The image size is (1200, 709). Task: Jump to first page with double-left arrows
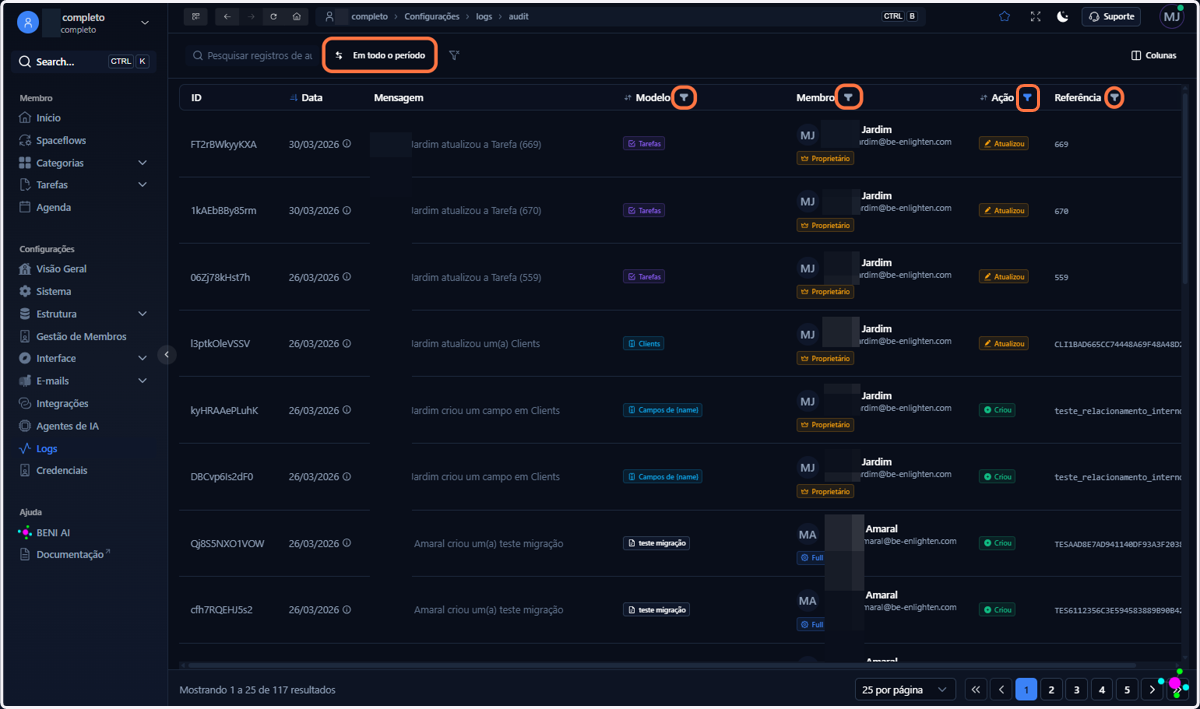(x=976, y=690)
